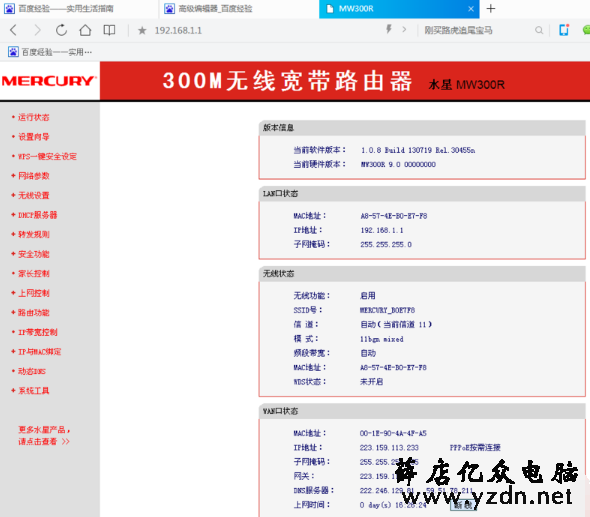Click the hardware version MW300R 9.0 00000000
This screenshot has height=517, width=590.
pos(398,164)
